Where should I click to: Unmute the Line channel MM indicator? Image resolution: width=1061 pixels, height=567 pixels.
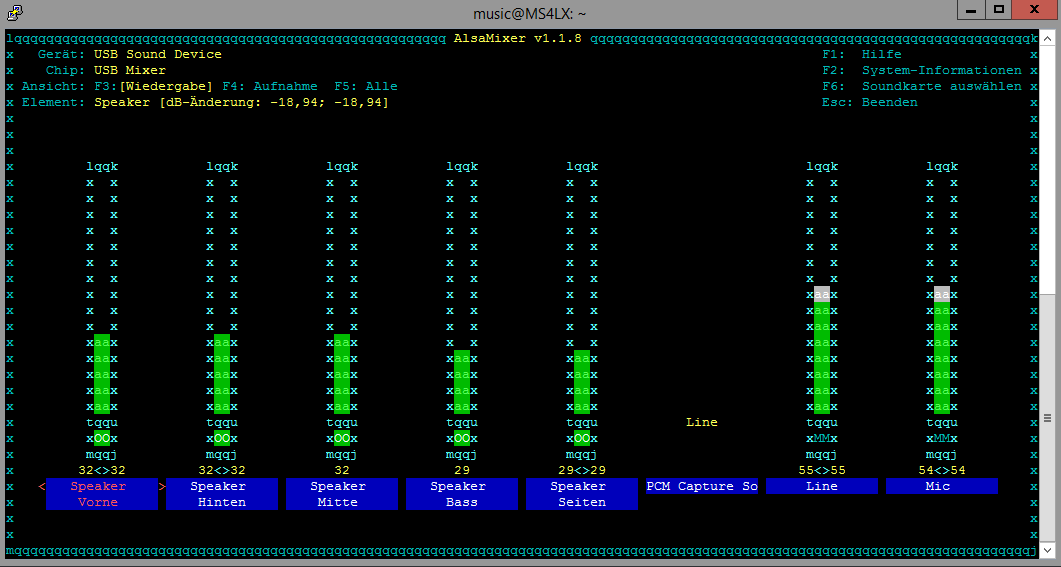821,438
